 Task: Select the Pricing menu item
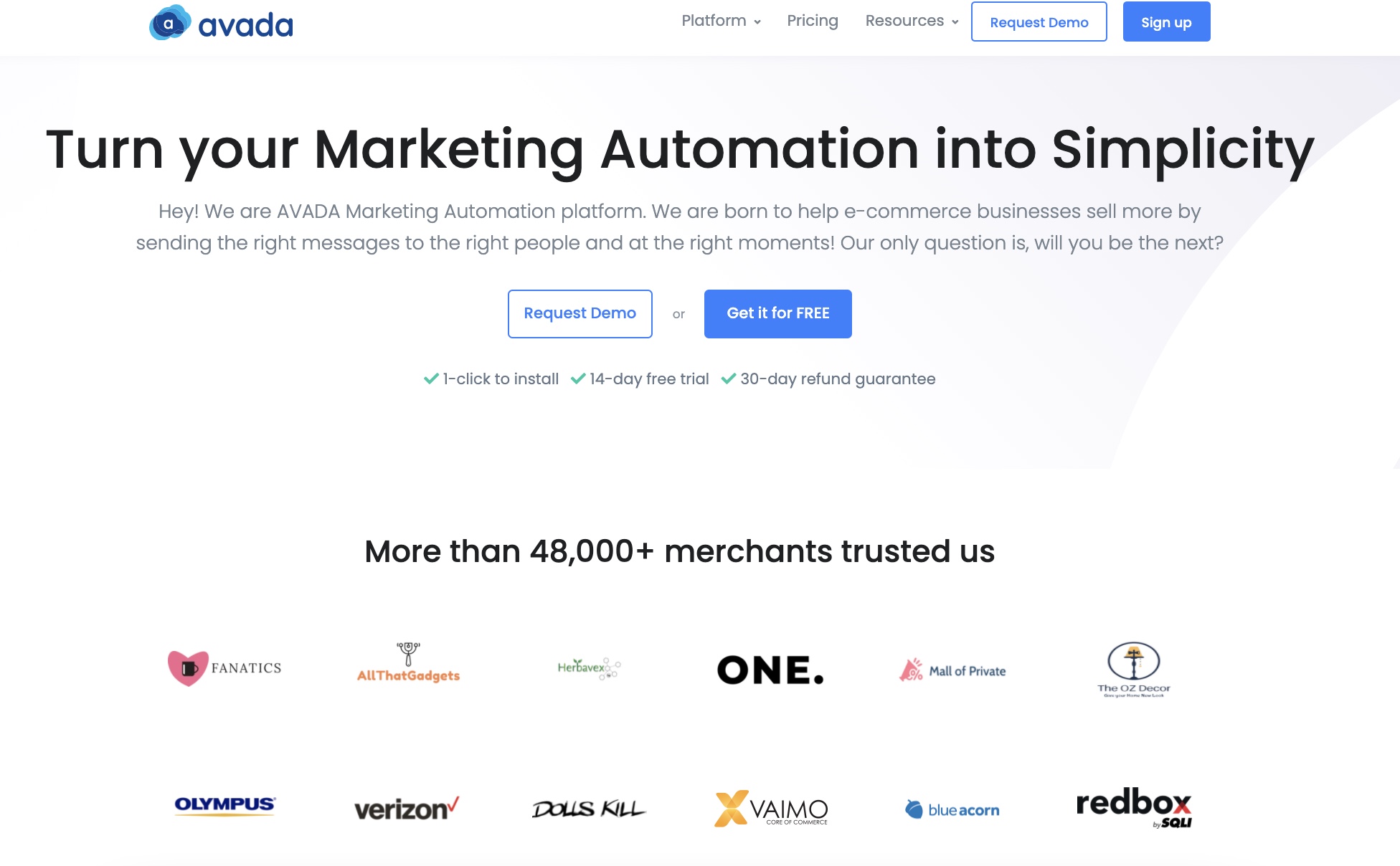(812, 21)
